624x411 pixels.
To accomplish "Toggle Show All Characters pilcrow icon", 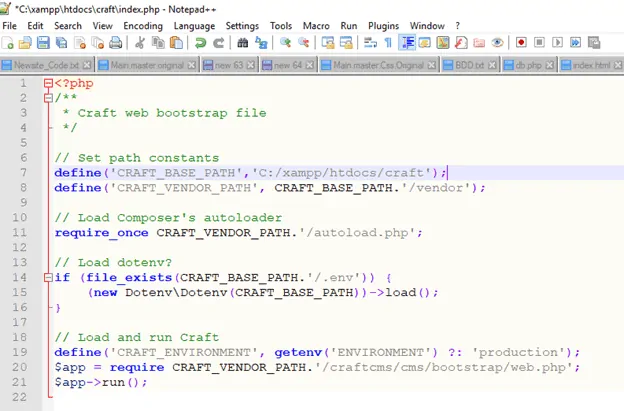I will tap(388, 43).
